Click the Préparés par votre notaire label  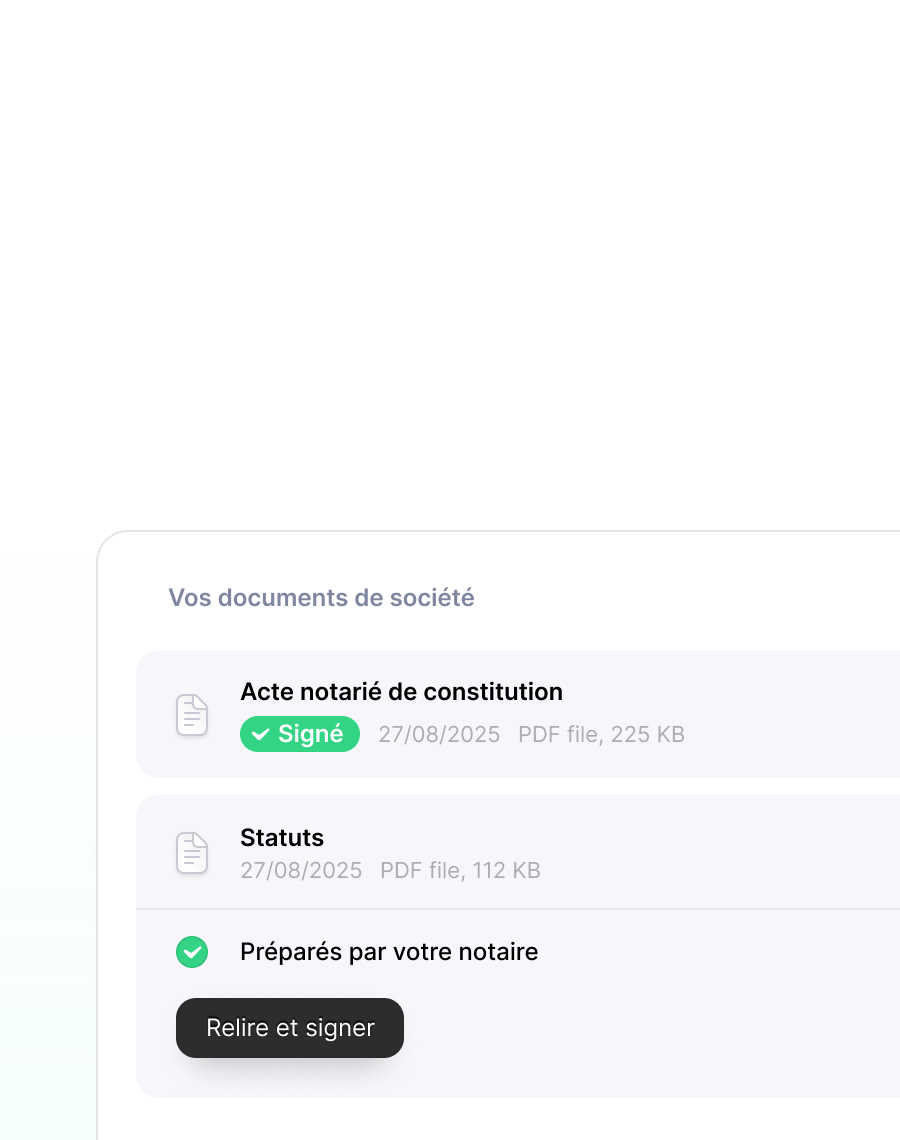(x=389, y=952)
